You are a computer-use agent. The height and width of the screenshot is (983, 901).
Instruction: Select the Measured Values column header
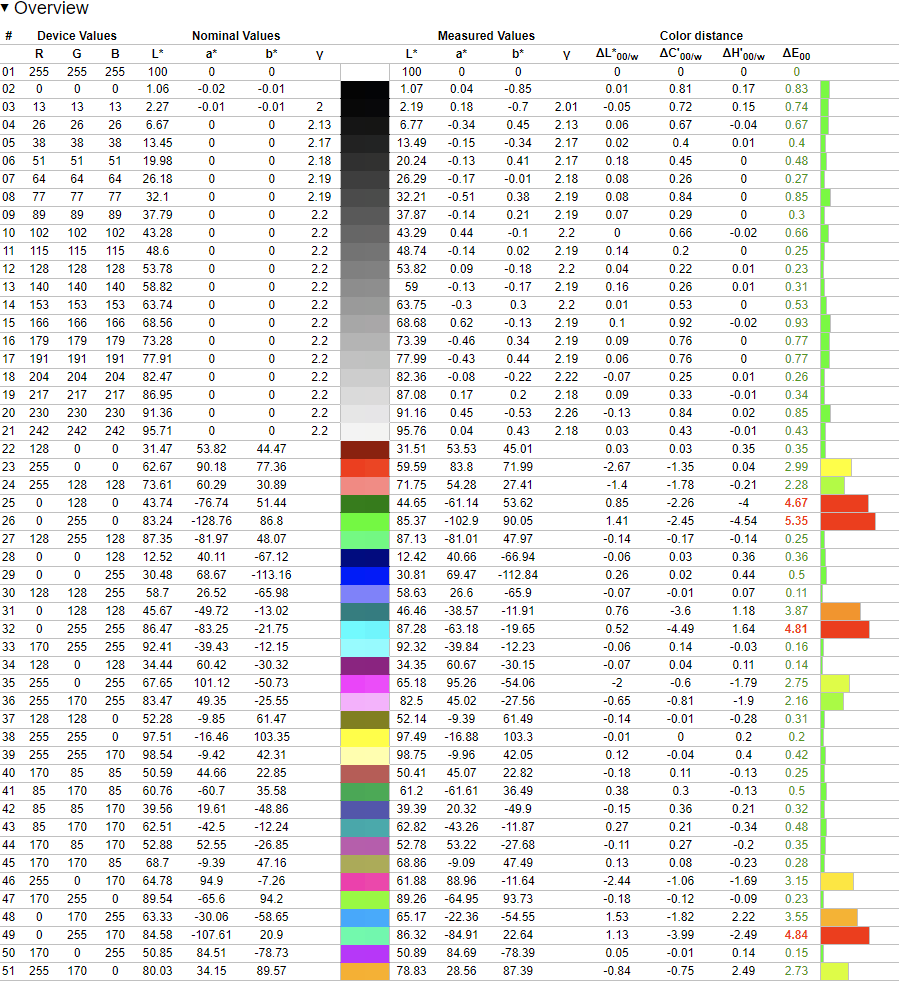coord(486,36)
